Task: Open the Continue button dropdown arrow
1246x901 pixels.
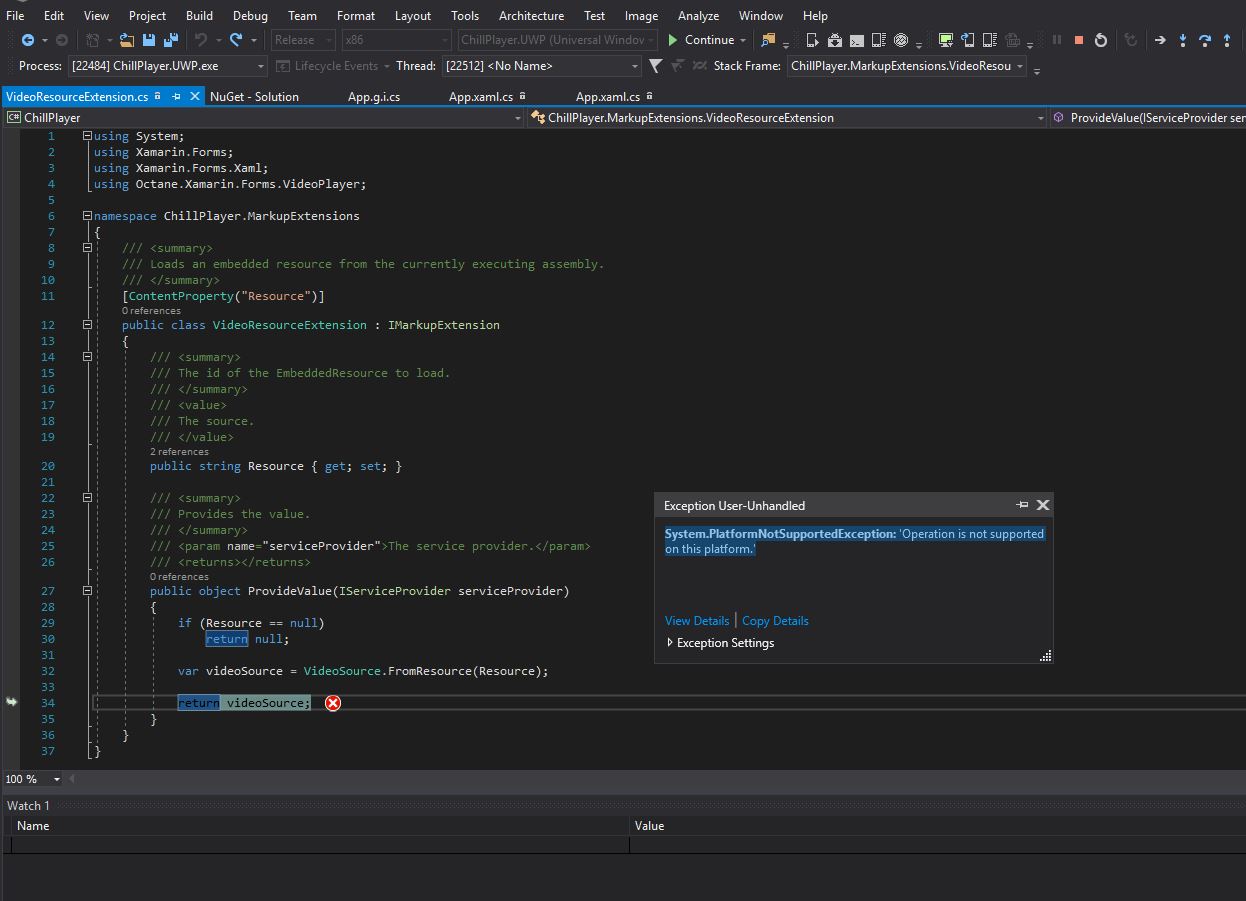Action: click(743, 40)
